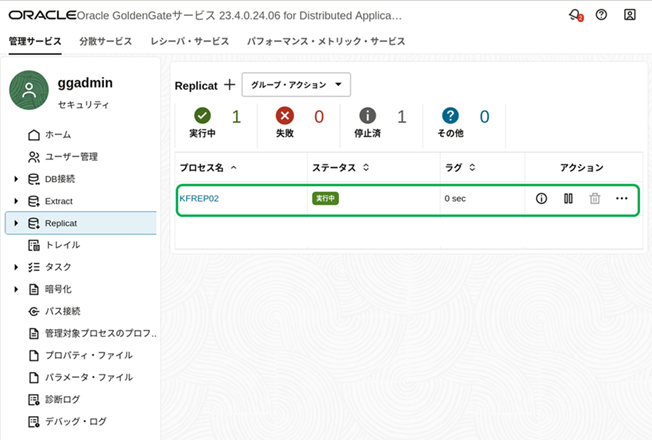
Task: Pause the KFREP02 Replicat process
Action: [568, 198]
